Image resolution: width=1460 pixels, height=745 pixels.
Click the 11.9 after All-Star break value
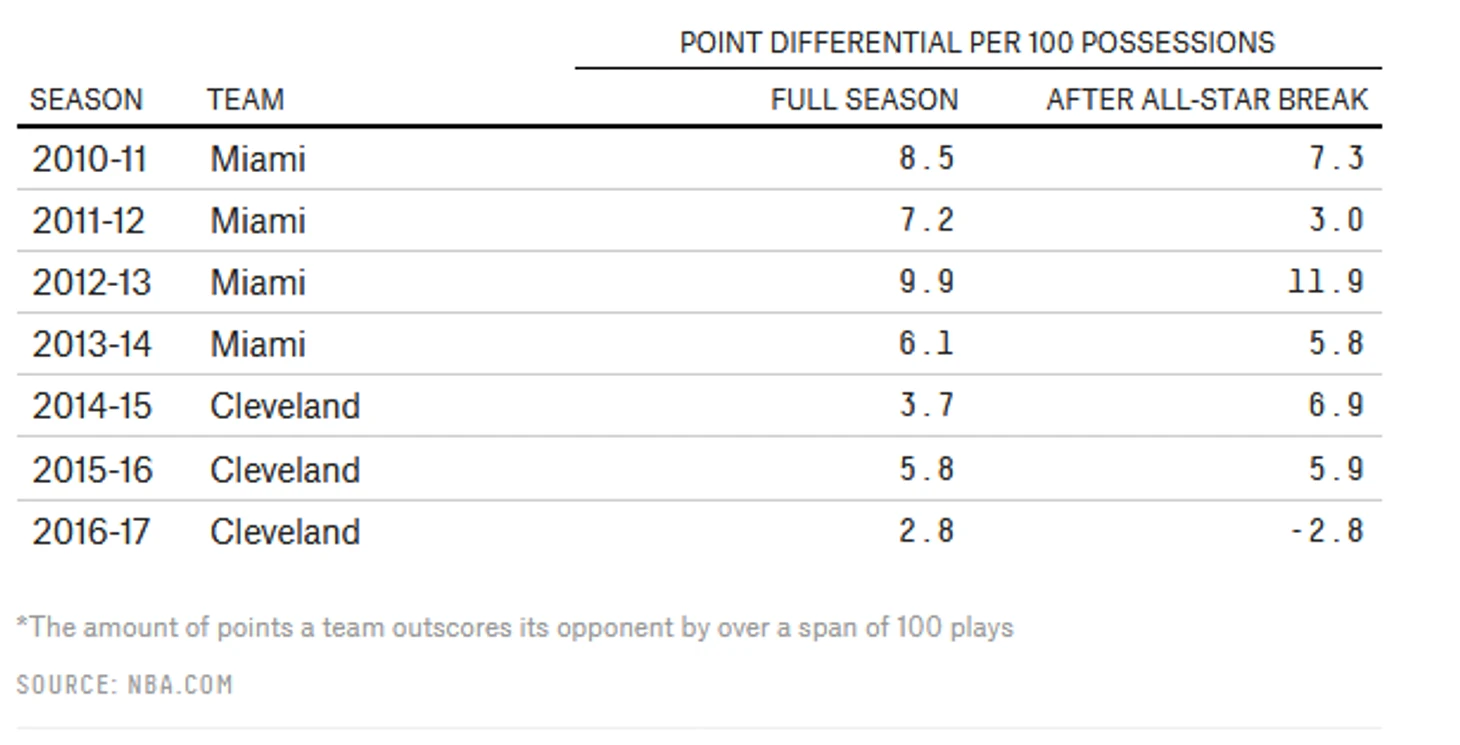tap(1326, 283)
